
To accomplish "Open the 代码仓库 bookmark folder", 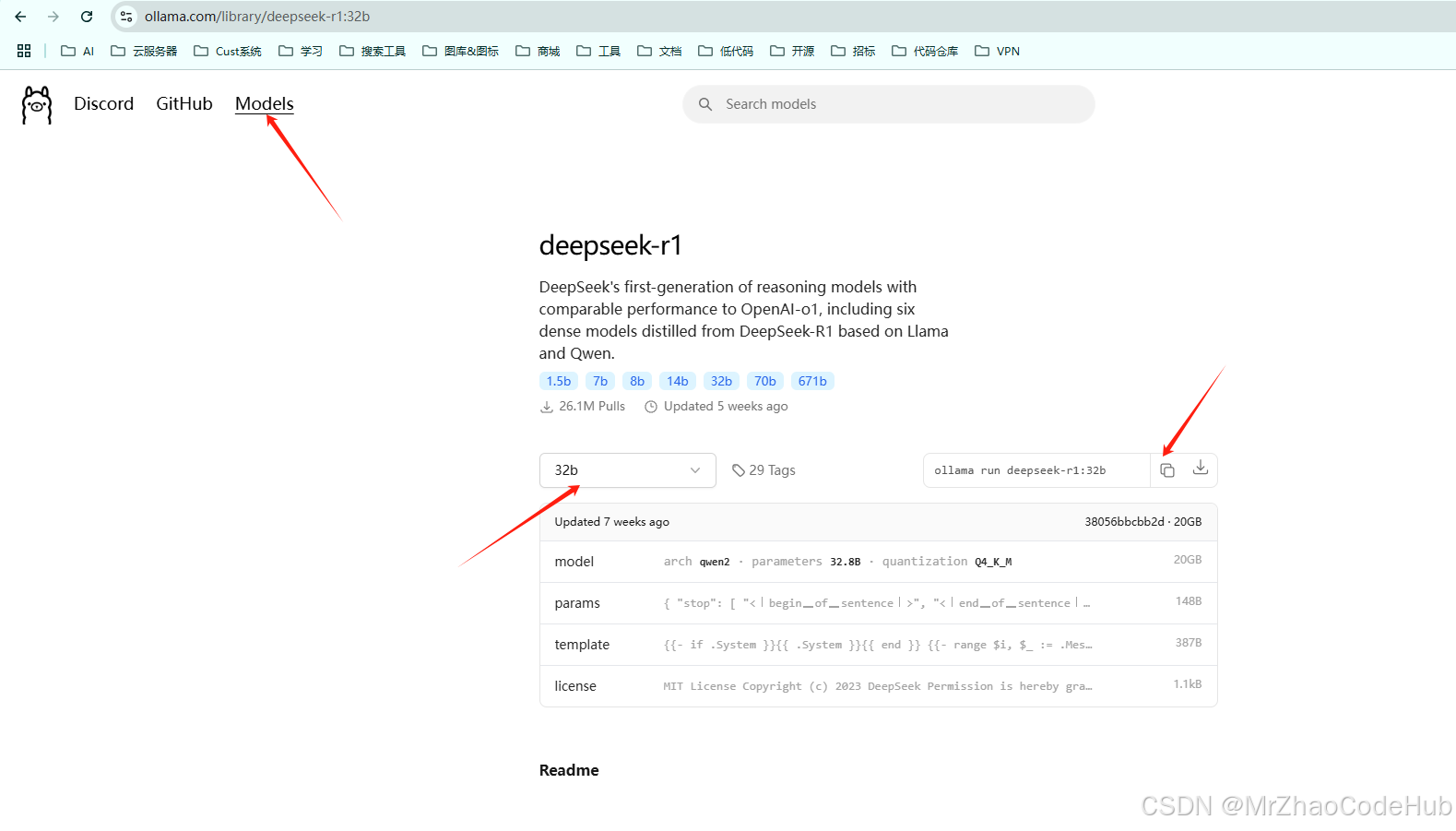I will point(925,51).
